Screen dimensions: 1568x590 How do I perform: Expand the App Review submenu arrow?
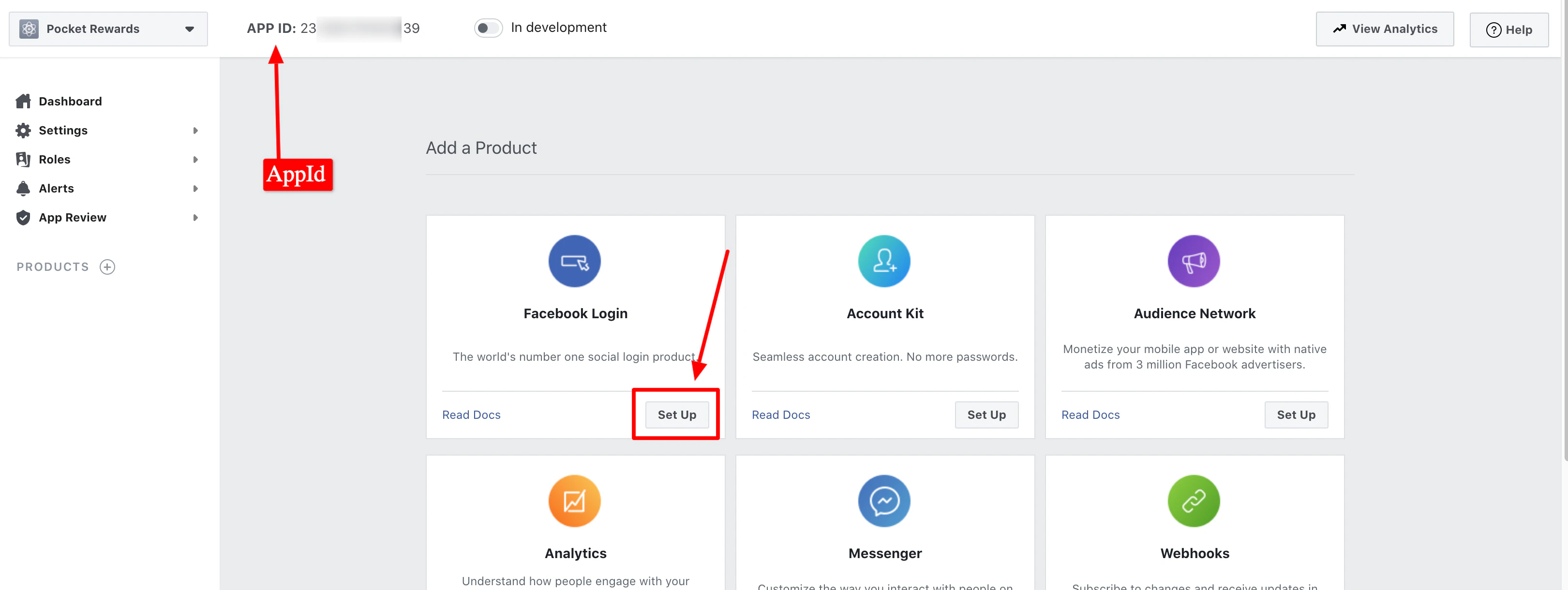(195, 218)
